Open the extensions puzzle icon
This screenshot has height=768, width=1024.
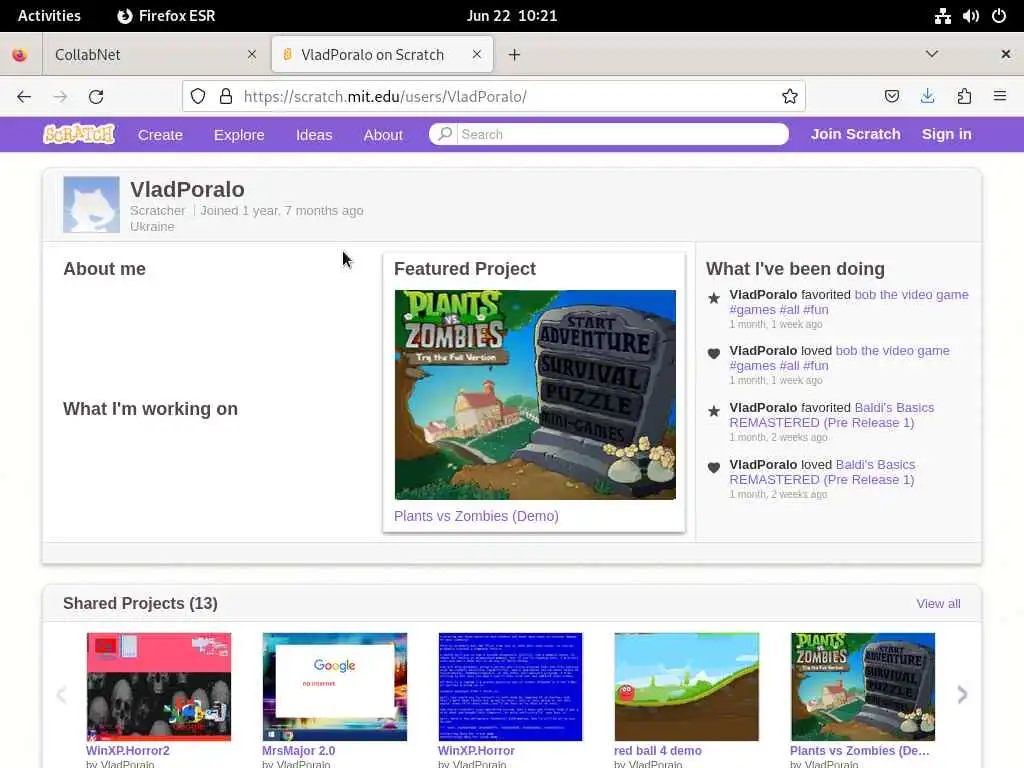[x=964, y=97]
